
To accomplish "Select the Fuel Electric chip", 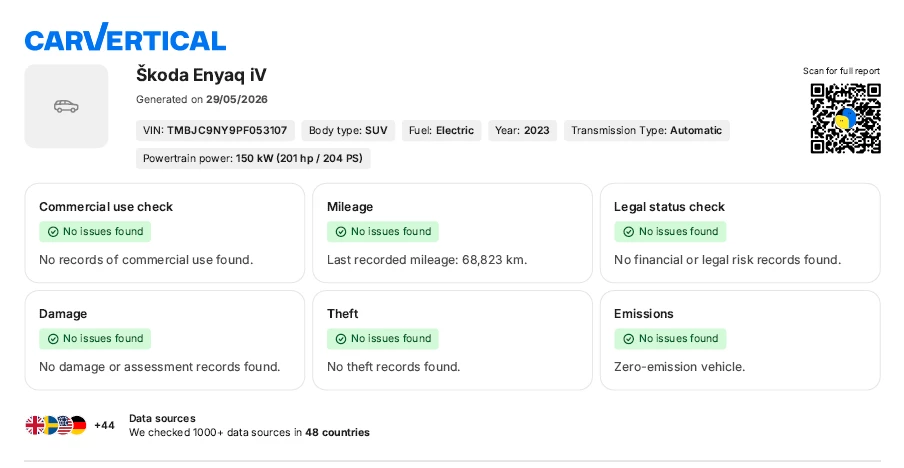I will 442,130.
